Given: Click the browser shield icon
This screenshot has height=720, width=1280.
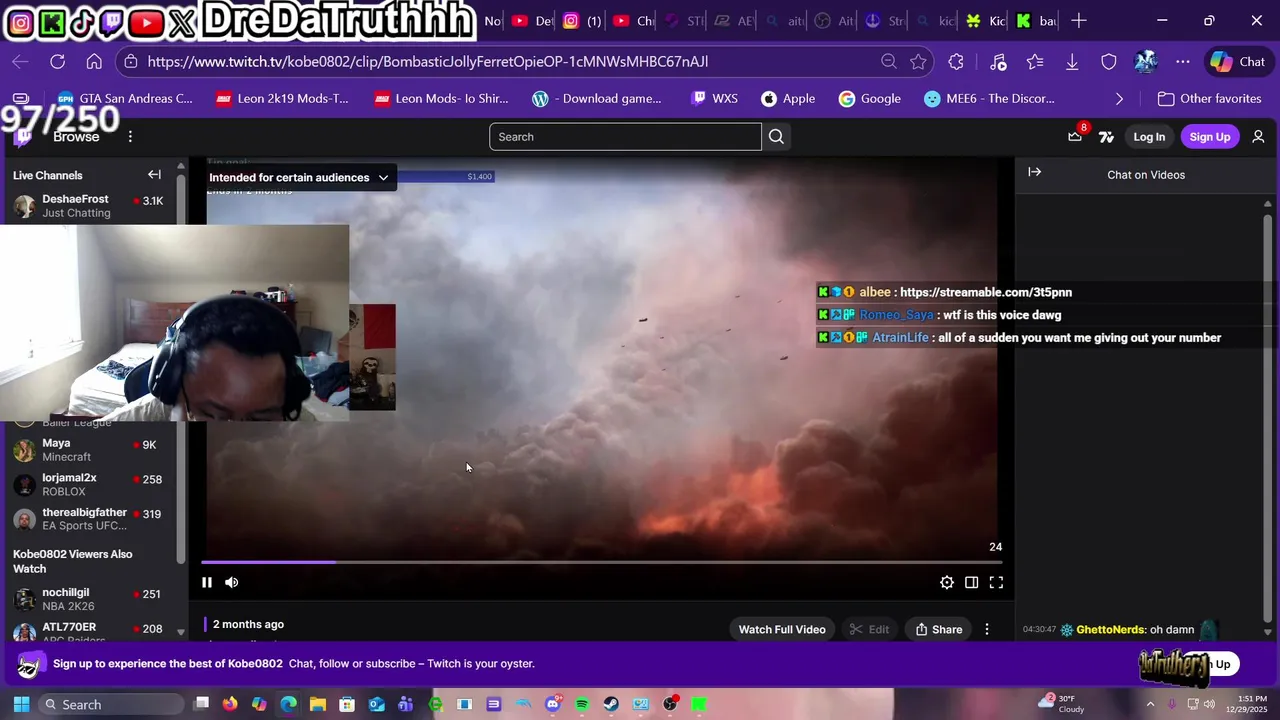Looking at the screenshot, I should [1109, 62].
